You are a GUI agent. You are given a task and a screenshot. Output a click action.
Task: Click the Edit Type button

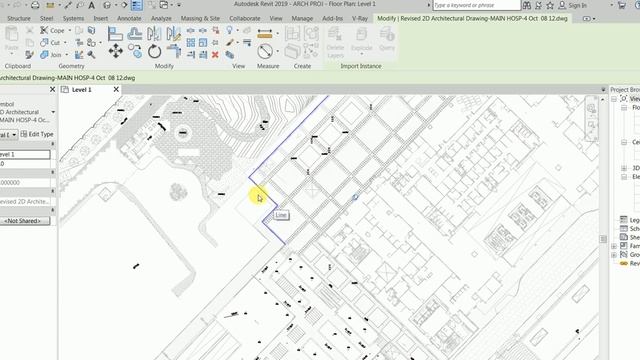(37, 134)
